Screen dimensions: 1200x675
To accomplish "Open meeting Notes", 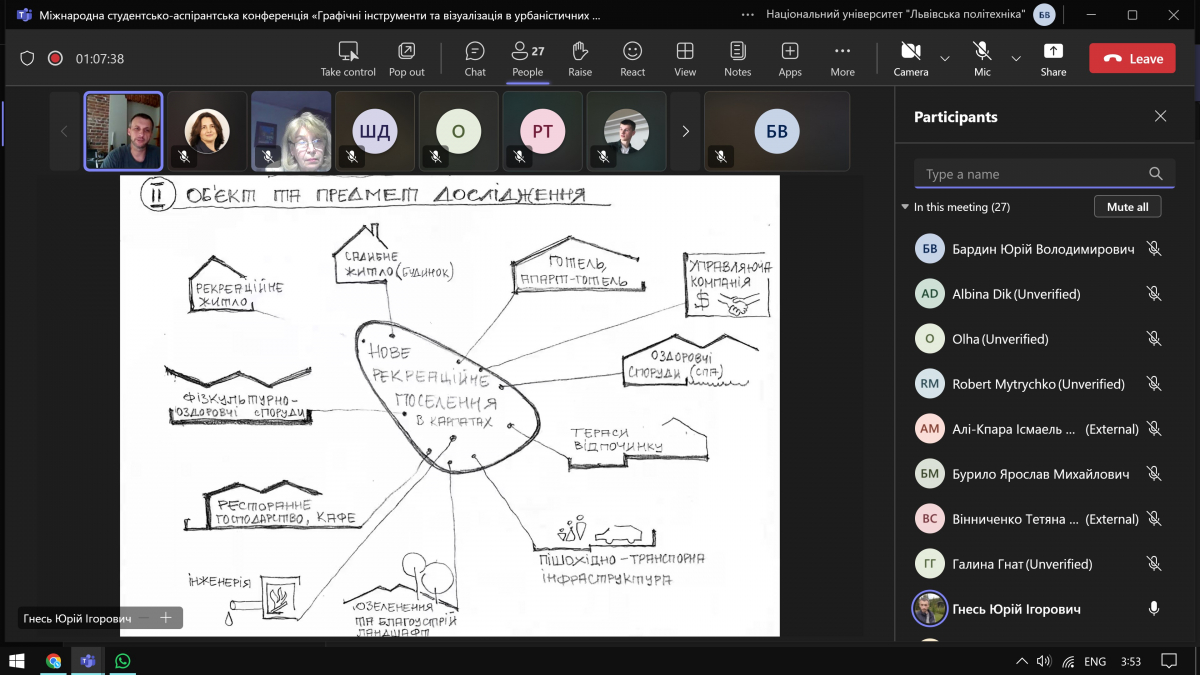I will tap(737, 58).
